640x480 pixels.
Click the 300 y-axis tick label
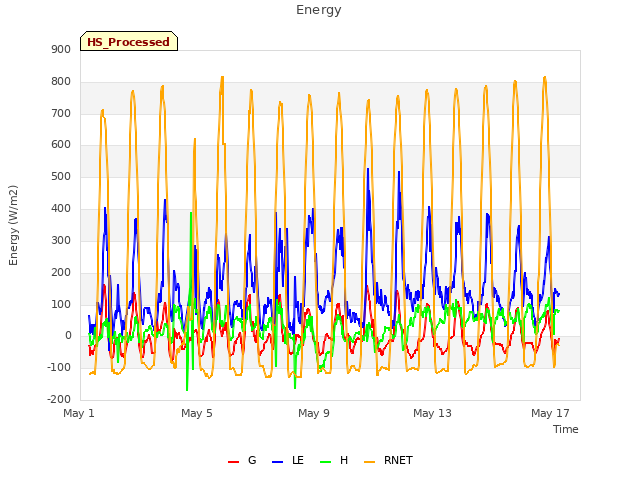point(61,240)
